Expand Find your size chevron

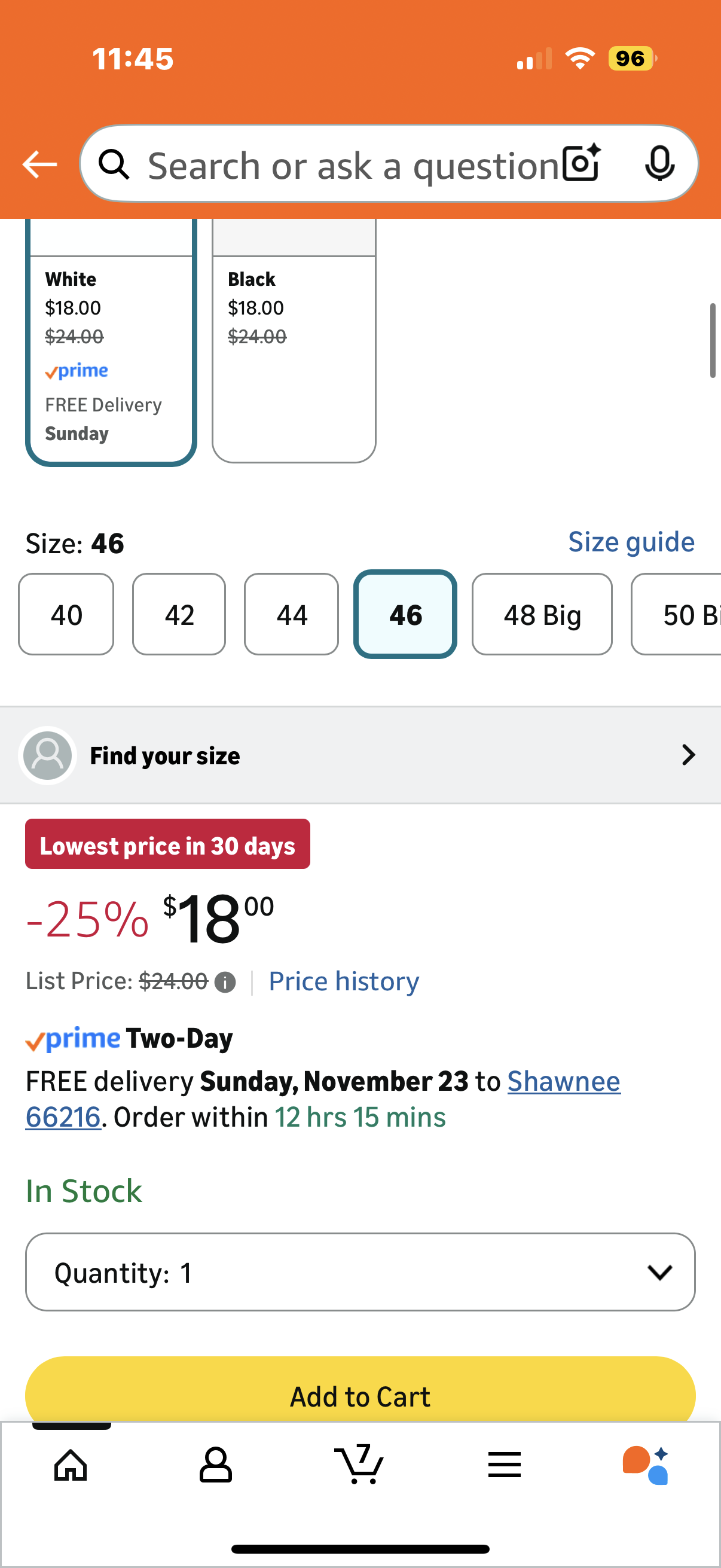688,755
